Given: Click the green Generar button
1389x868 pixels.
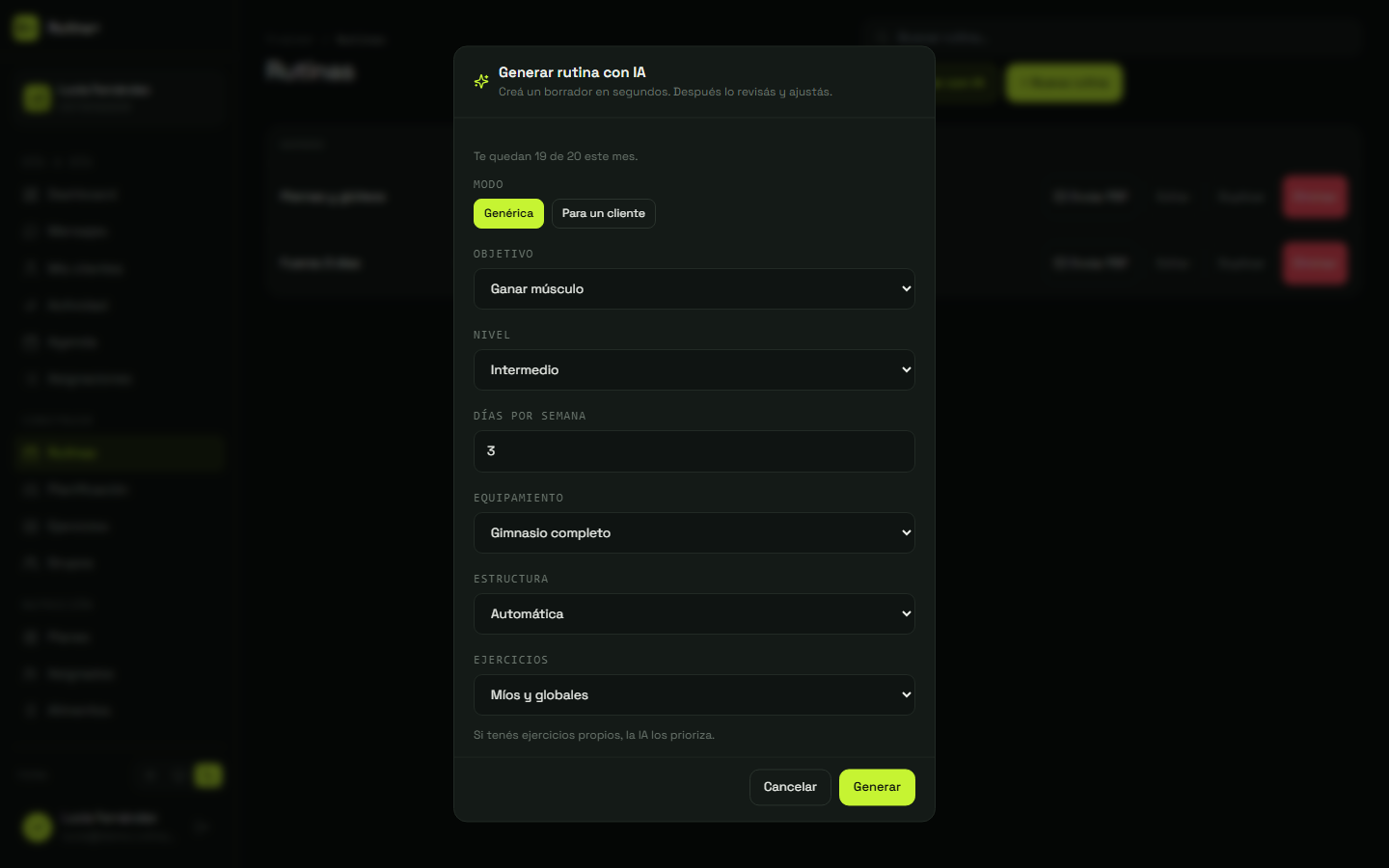Looking at the screenshot, I should pyautogui.click(x=877, y=787).
